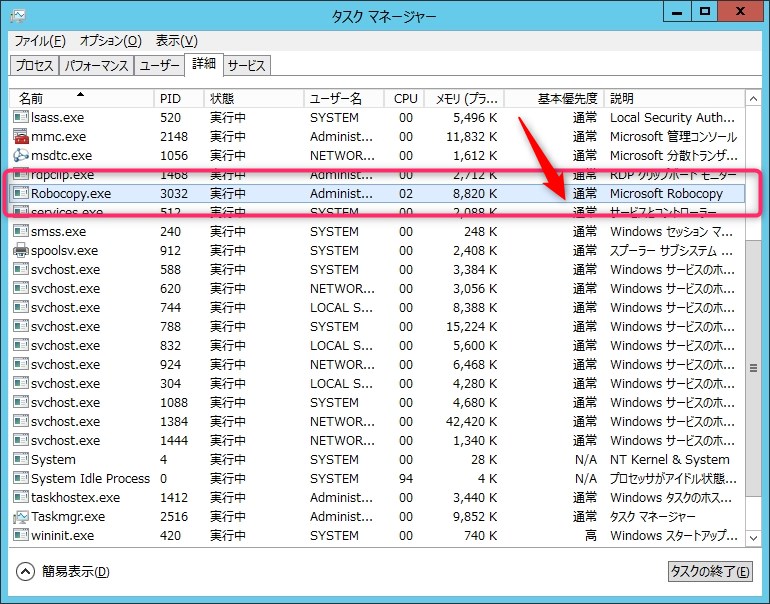The image size is (770, 604).
Task: Click the icon of svchost.exe PID 1088
Action: pos(21,402)
